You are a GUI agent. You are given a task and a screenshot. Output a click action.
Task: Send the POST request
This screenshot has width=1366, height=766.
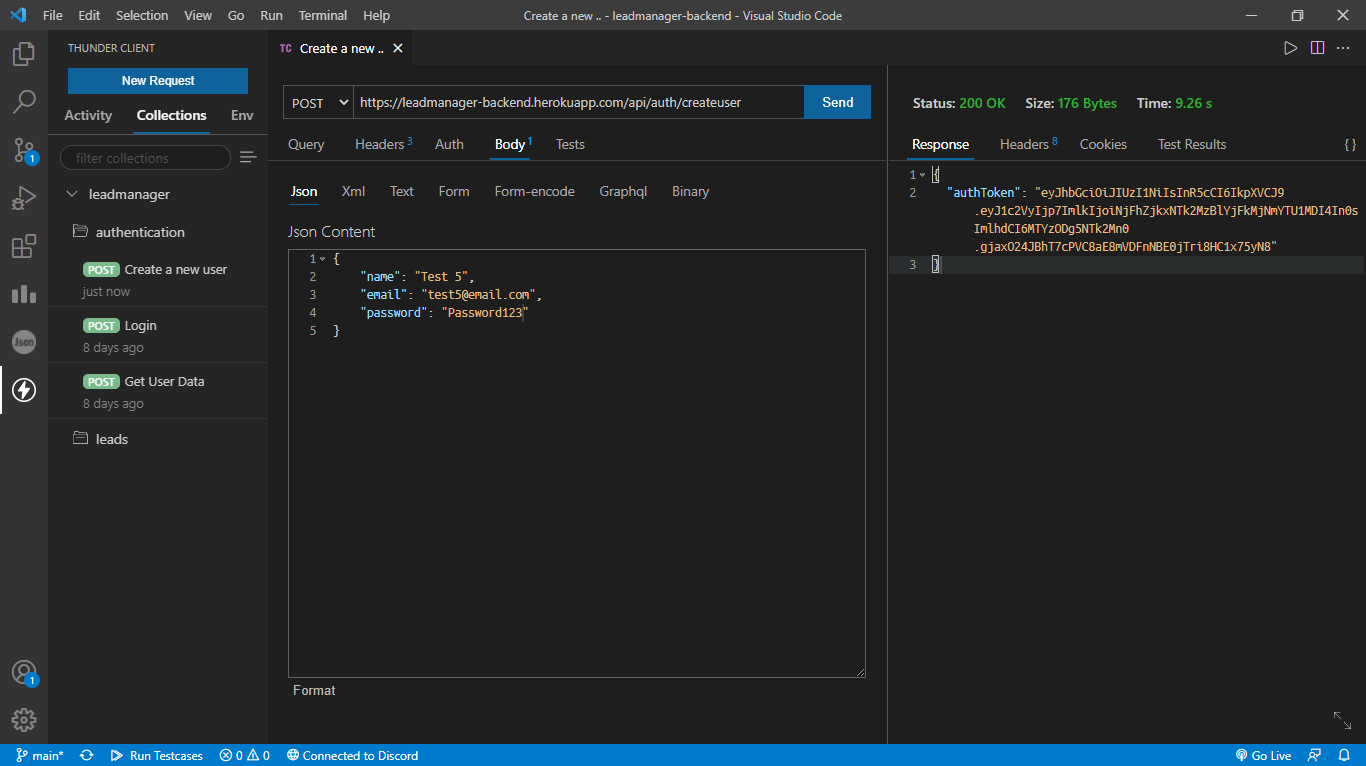837,102
